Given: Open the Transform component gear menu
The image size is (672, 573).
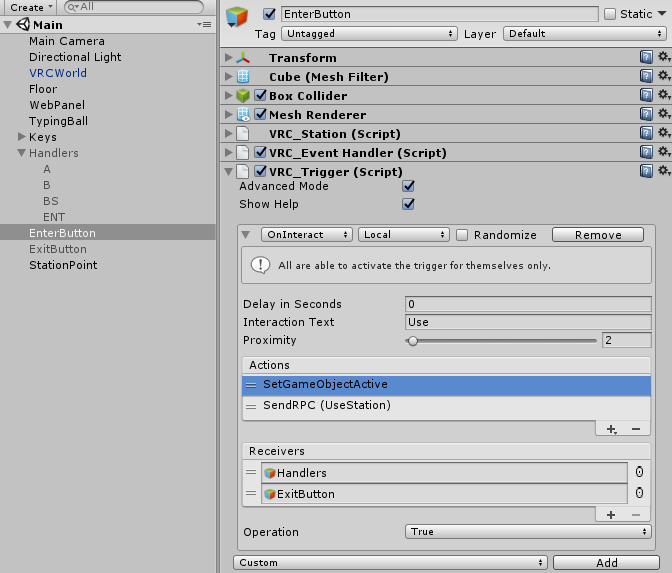Looking at the screenshot, I should point(664,57).
